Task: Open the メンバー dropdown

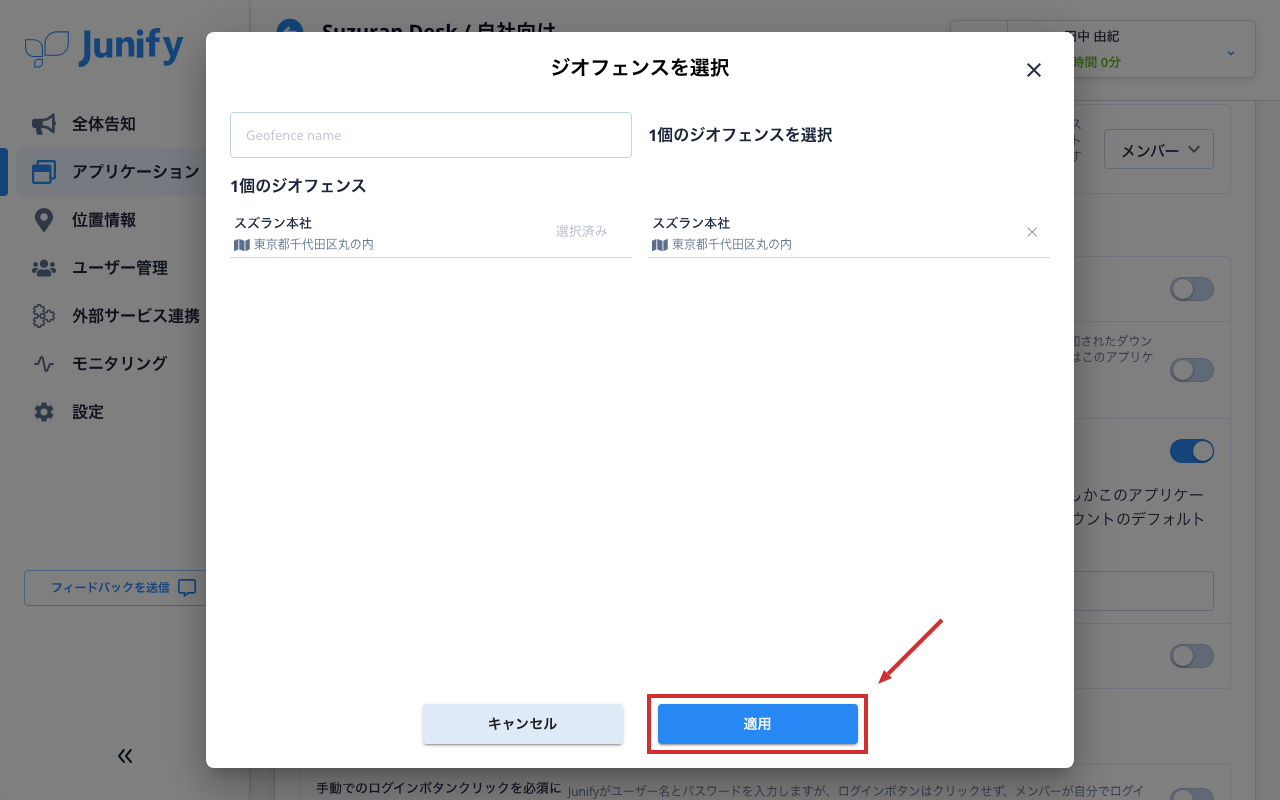Action: [1159, 150]
